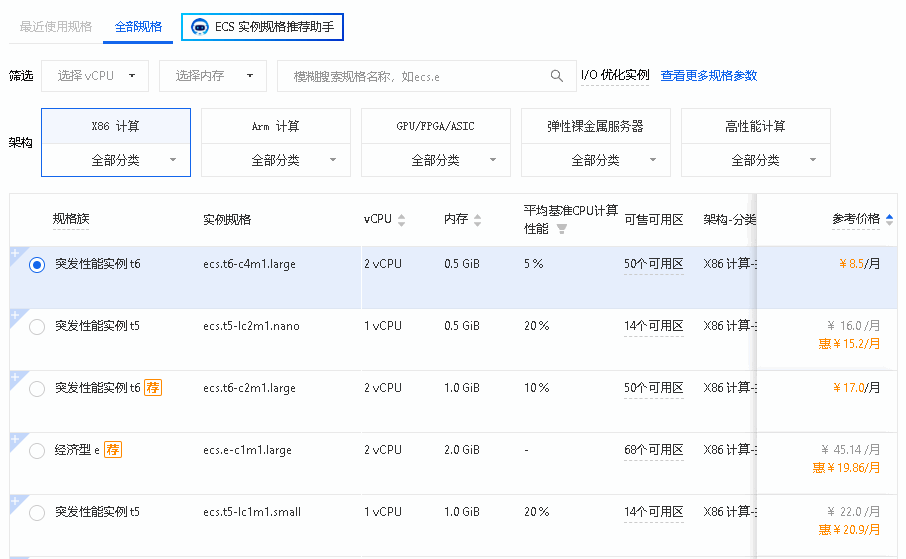
Task: Click the 实例规格 column header
Action: 227,220
